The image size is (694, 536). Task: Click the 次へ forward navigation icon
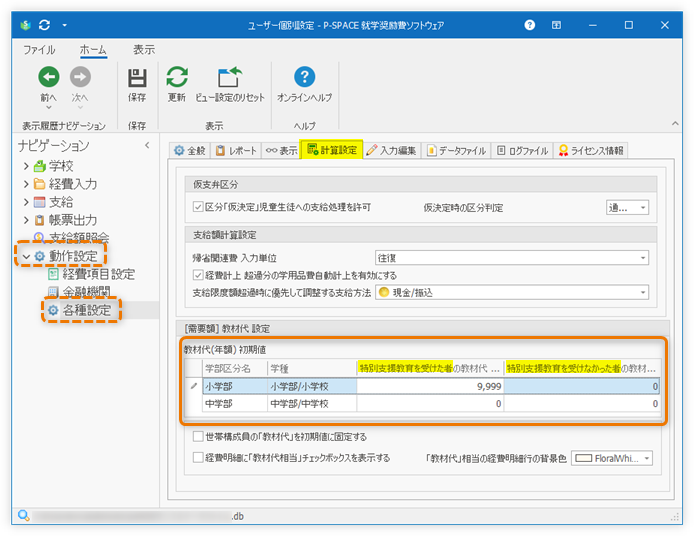point(80,78)
